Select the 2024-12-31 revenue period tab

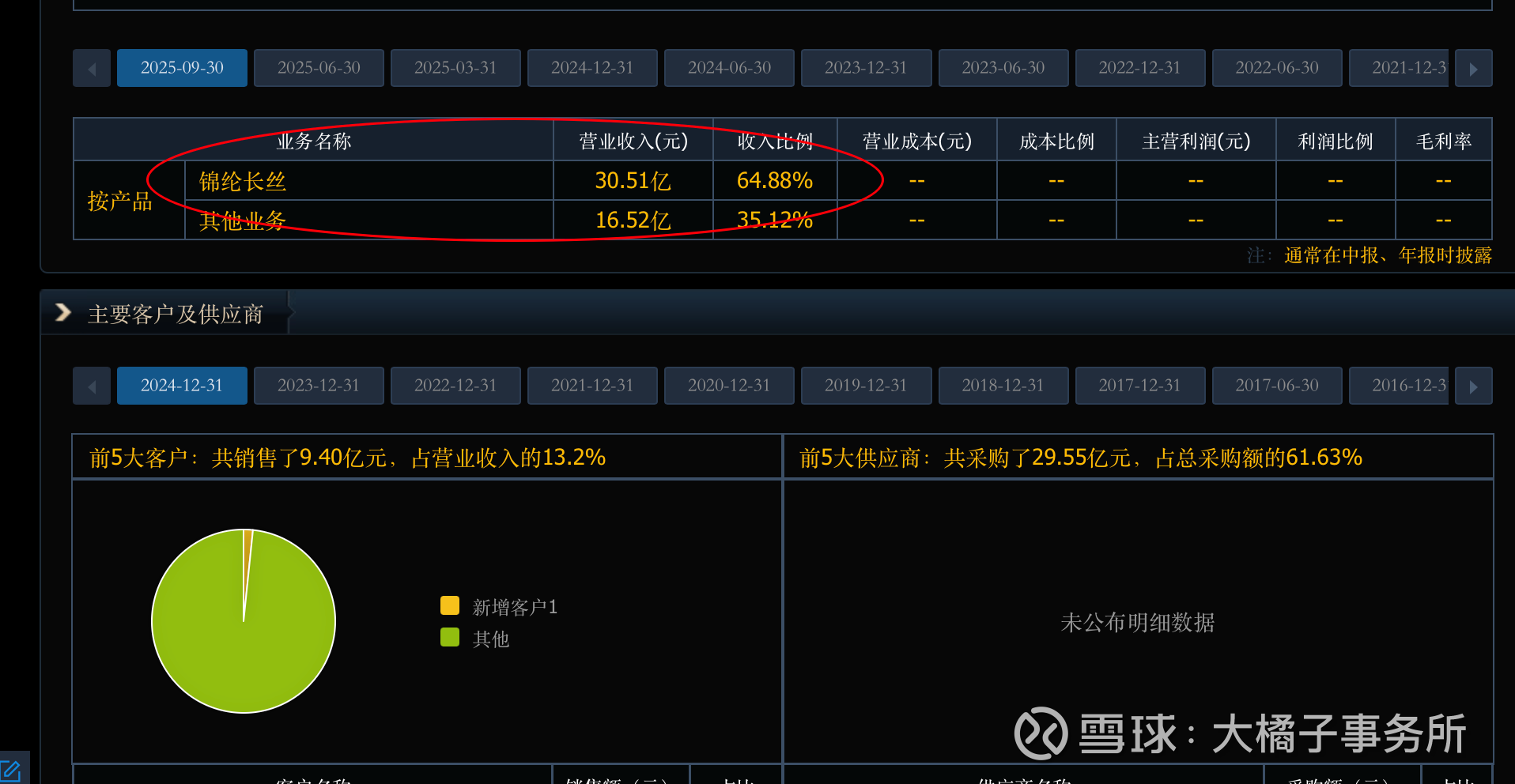point(592,68)
